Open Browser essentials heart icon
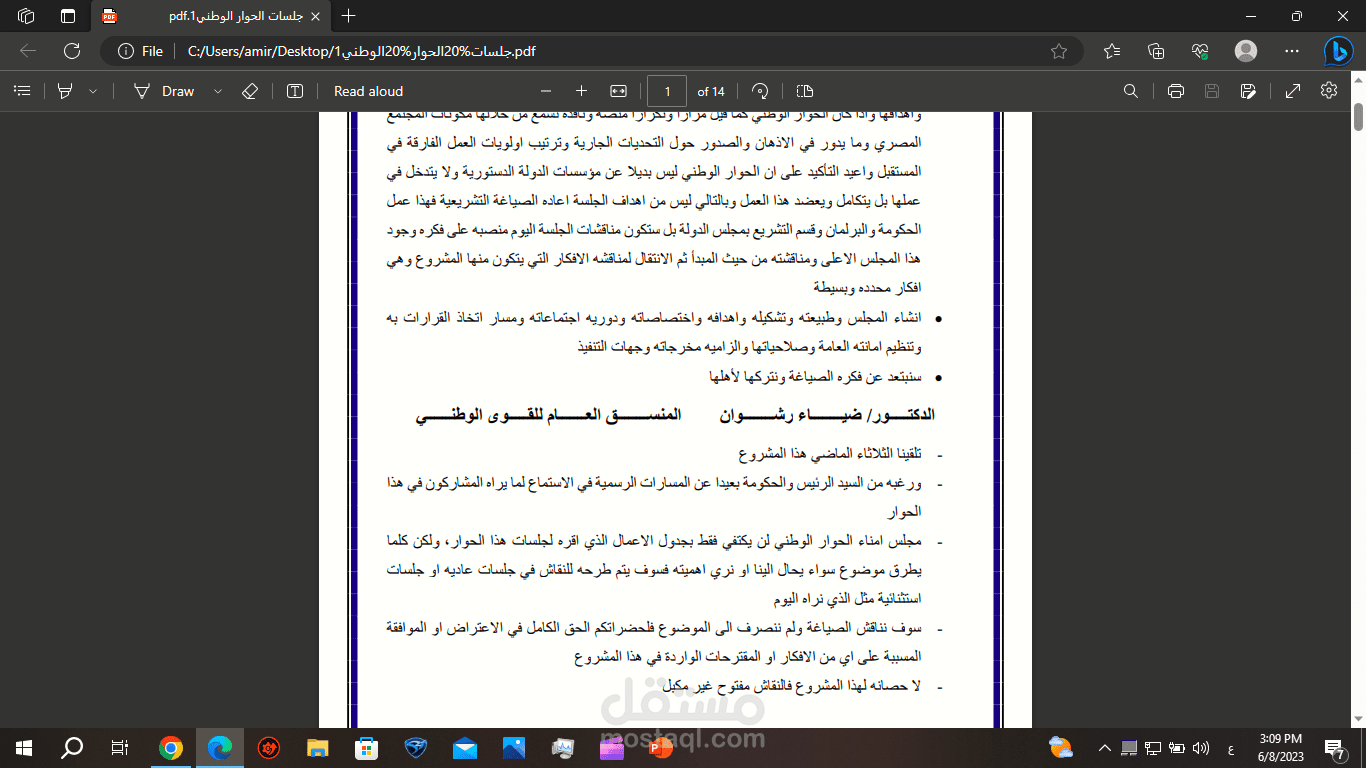 [x=1201, y=51]
